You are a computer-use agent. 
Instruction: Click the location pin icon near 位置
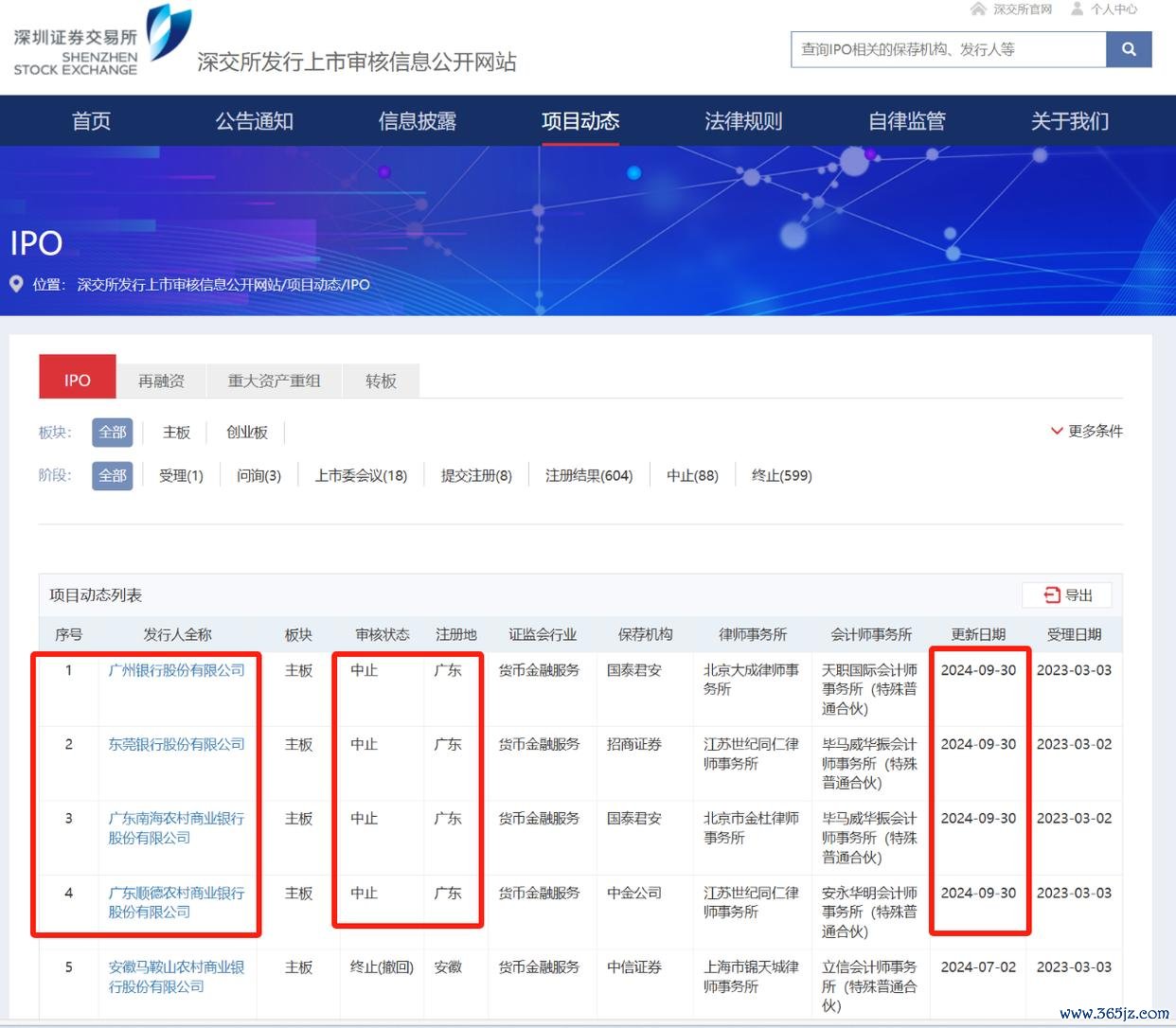pyautogui.click(x=16, y=284)
